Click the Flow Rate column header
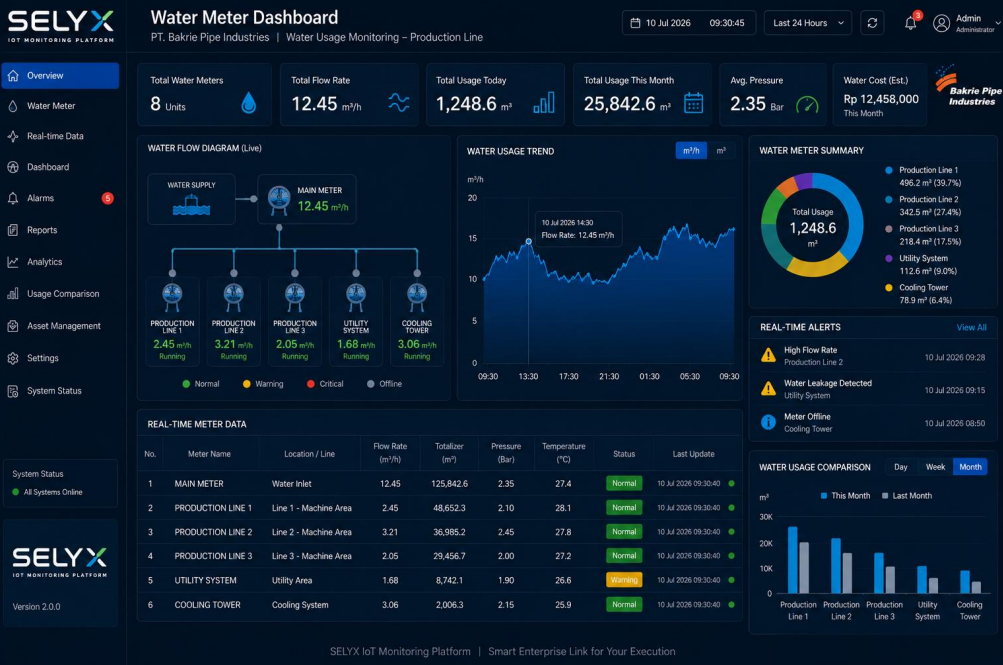This screenshot has width=1003, height=665. click(390, 453)
